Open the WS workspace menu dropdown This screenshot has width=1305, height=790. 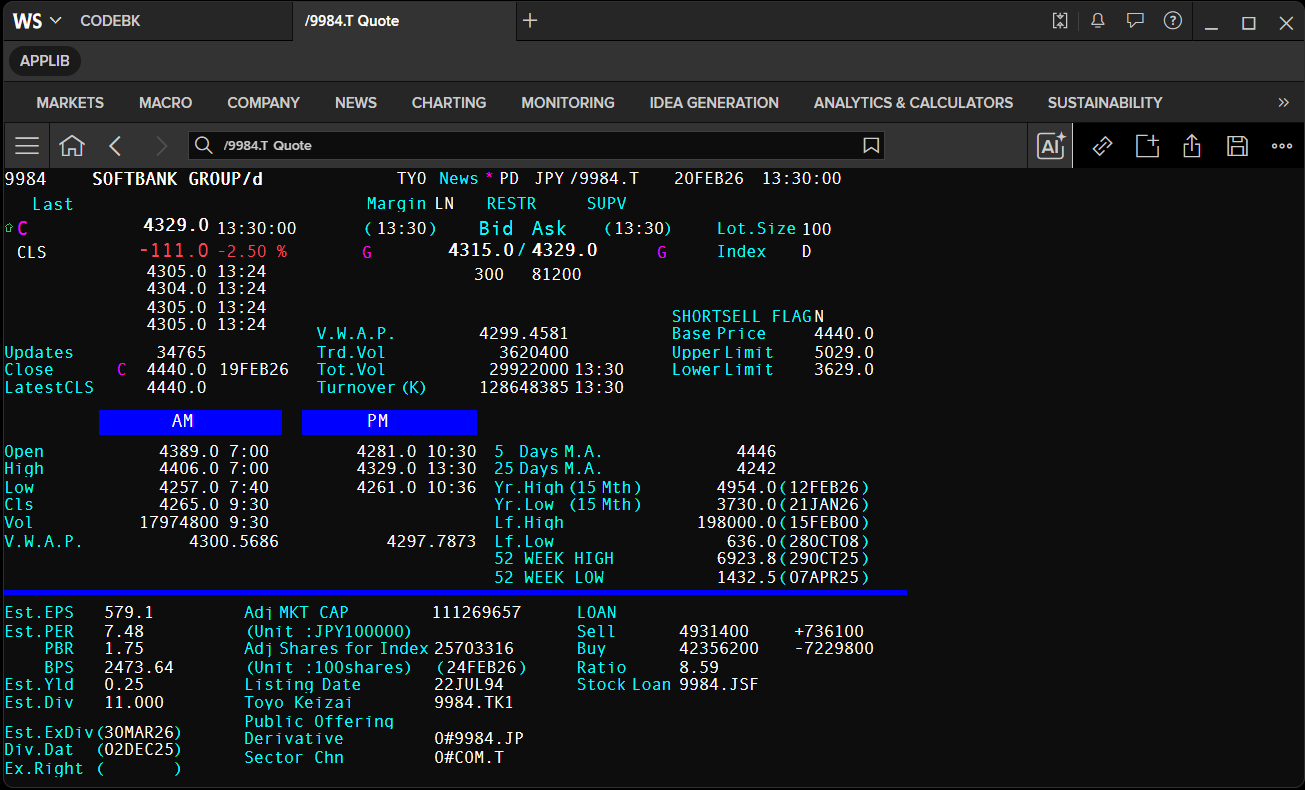37,21
